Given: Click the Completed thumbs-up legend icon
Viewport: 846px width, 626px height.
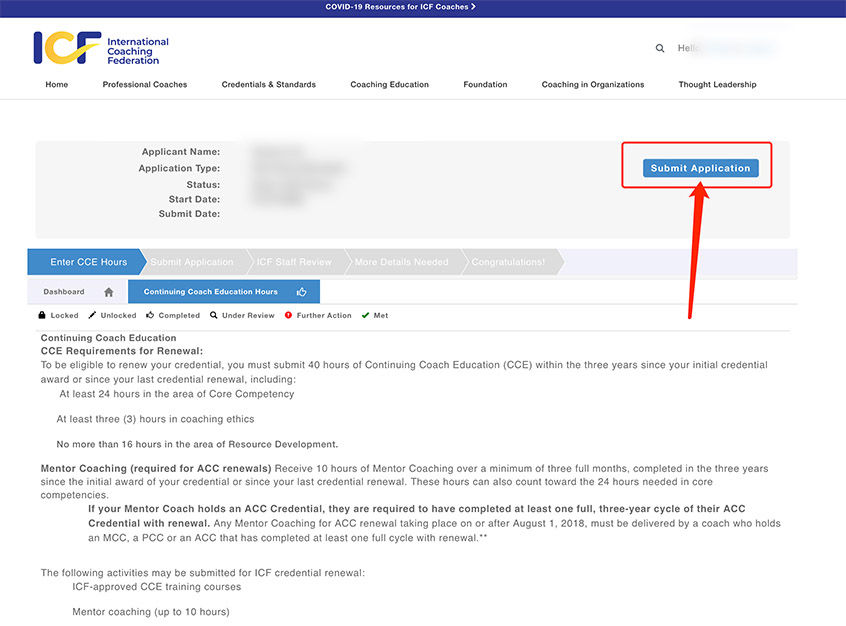Looking at the screenshot, I should click(150, 315).
